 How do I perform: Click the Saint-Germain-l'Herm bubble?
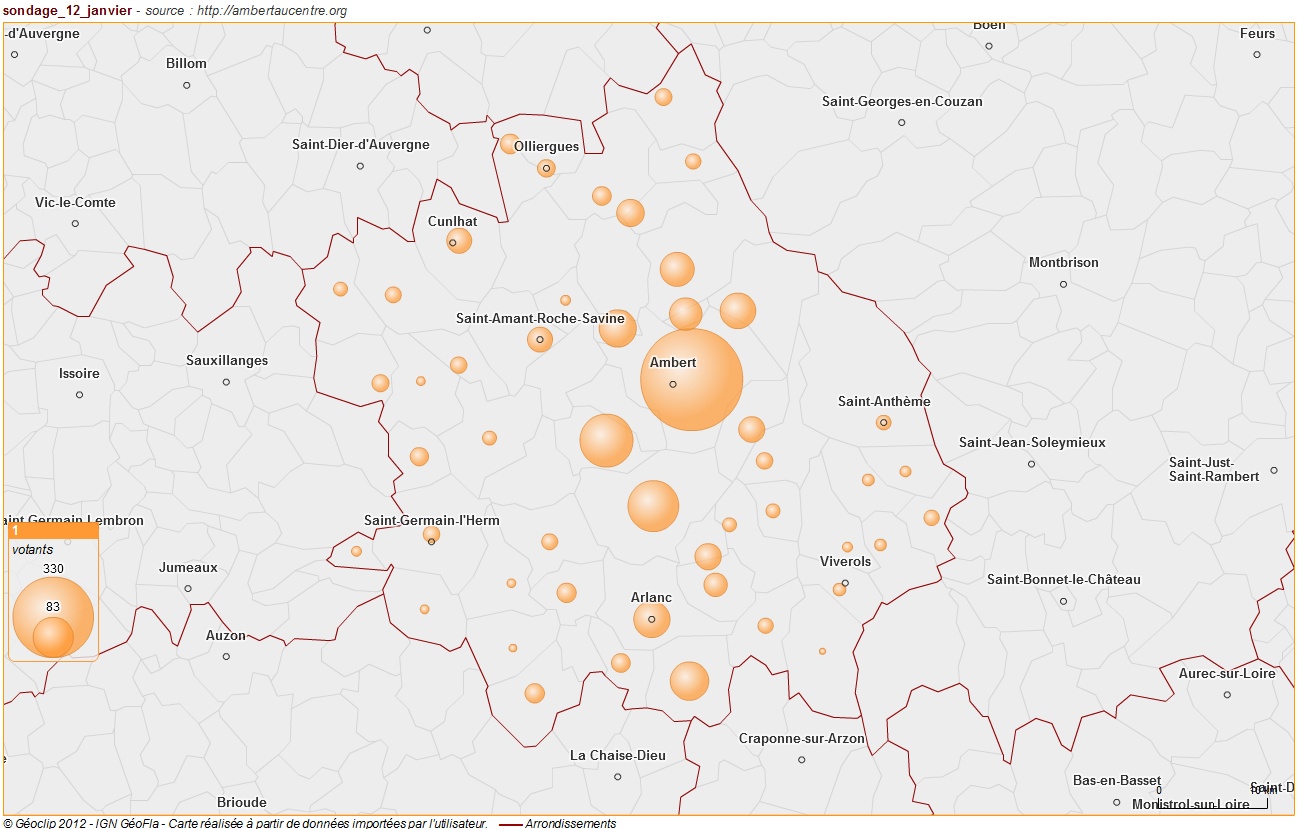[x=431, y=535]
